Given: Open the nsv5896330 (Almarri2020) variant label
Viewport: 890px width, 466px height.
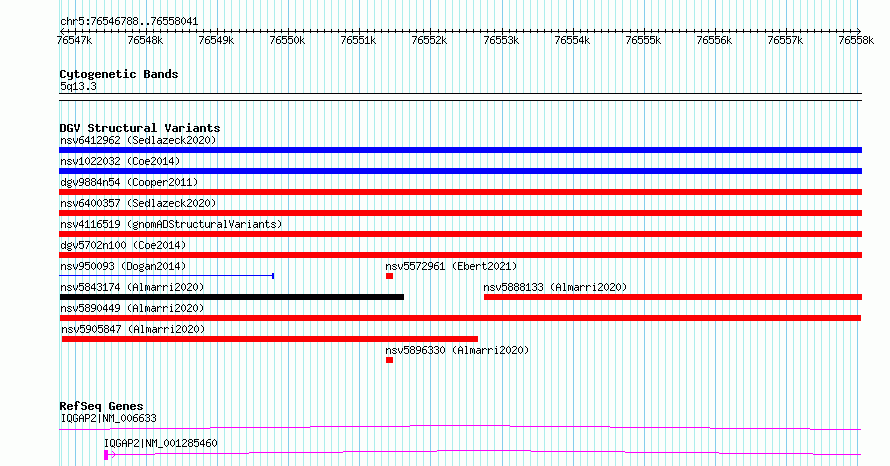Looking at the screenshot, I should click(457, 350).
